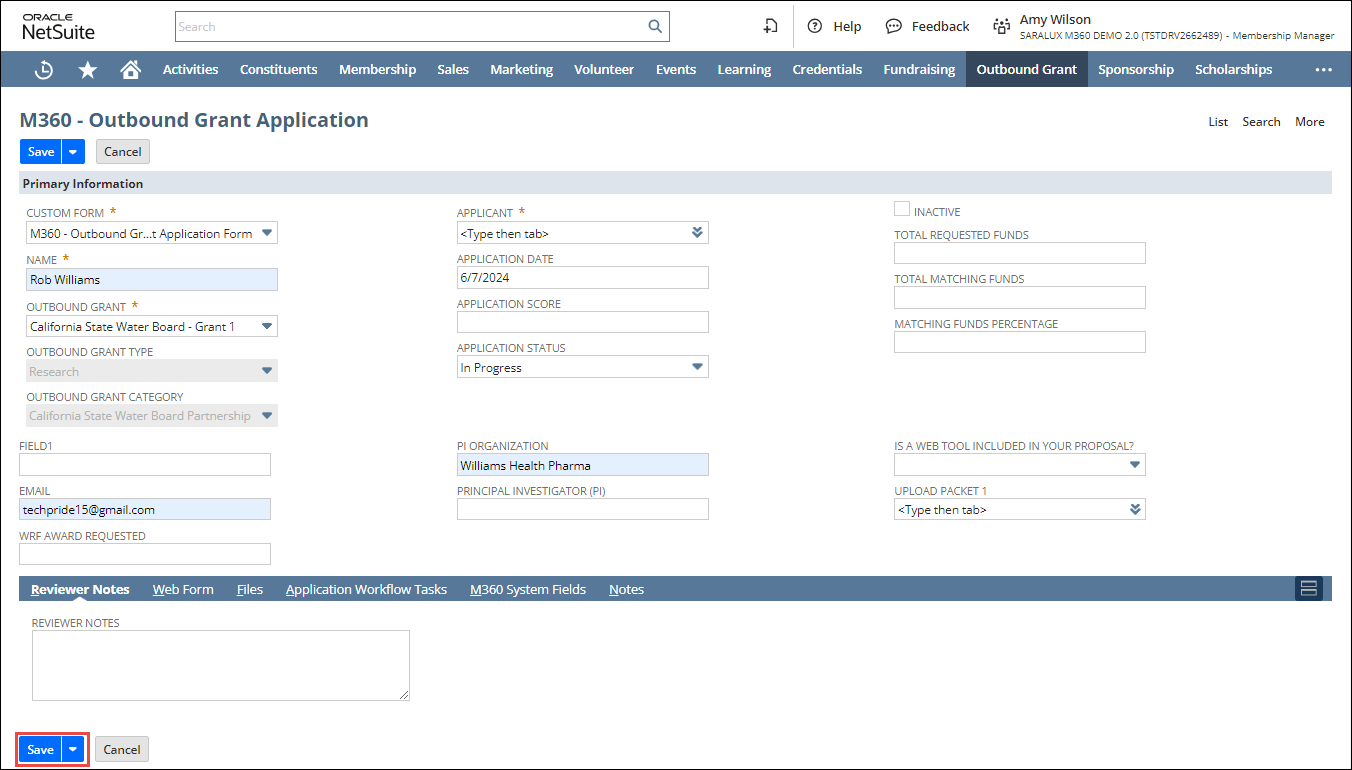Click the top Cancel button
Image resolution: width=1352 pixels, height=770 pixels.
(123, 152)
